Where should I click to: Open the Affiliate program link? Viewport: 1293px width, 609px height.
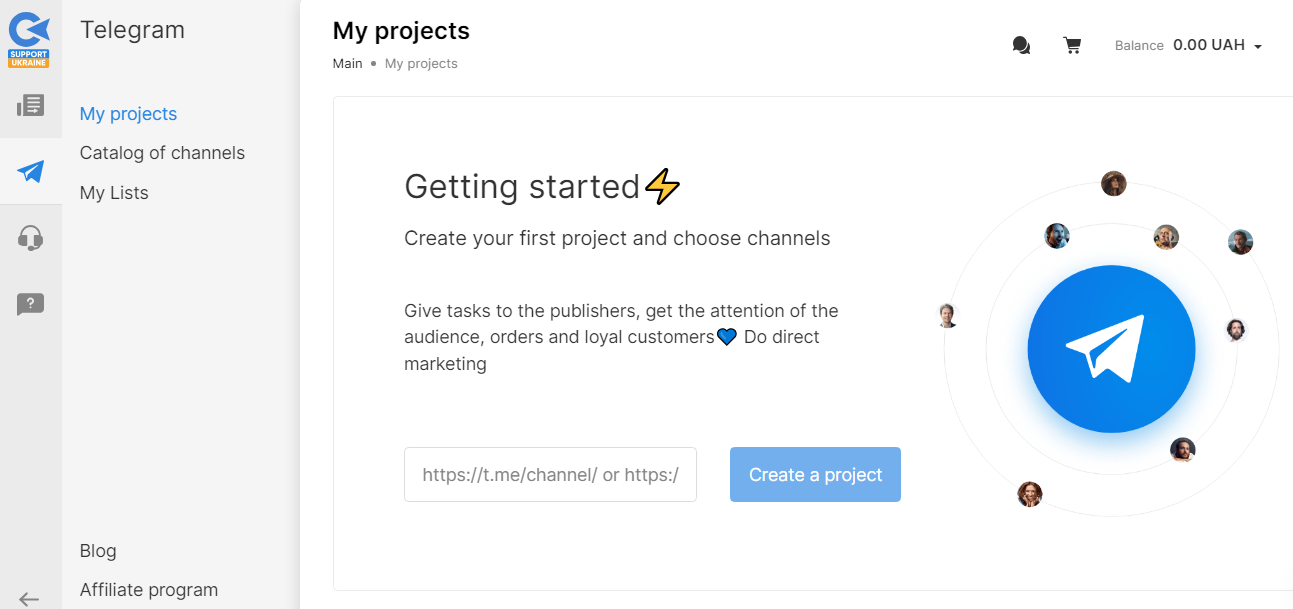coord(149,590)
